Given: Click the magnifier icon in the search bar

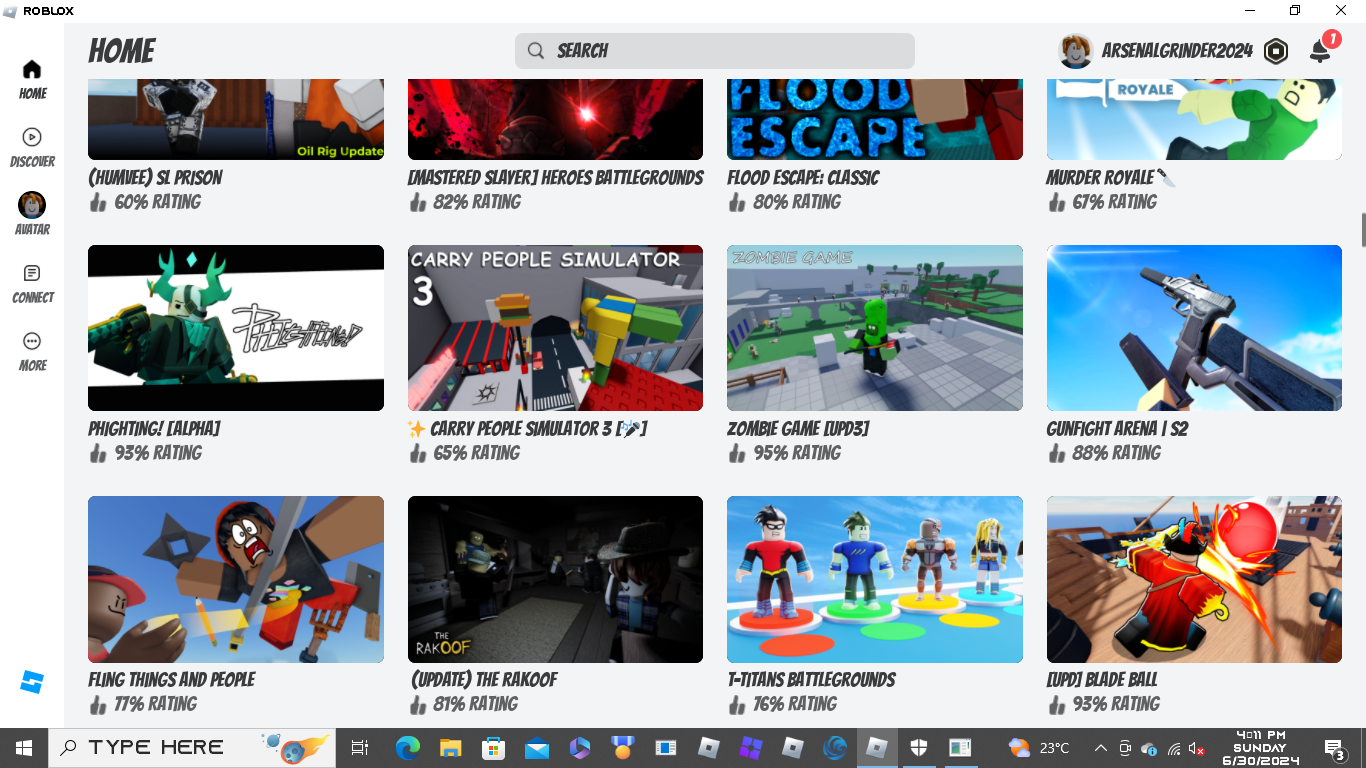Looking at the screenshot, I should coord(536,51).
